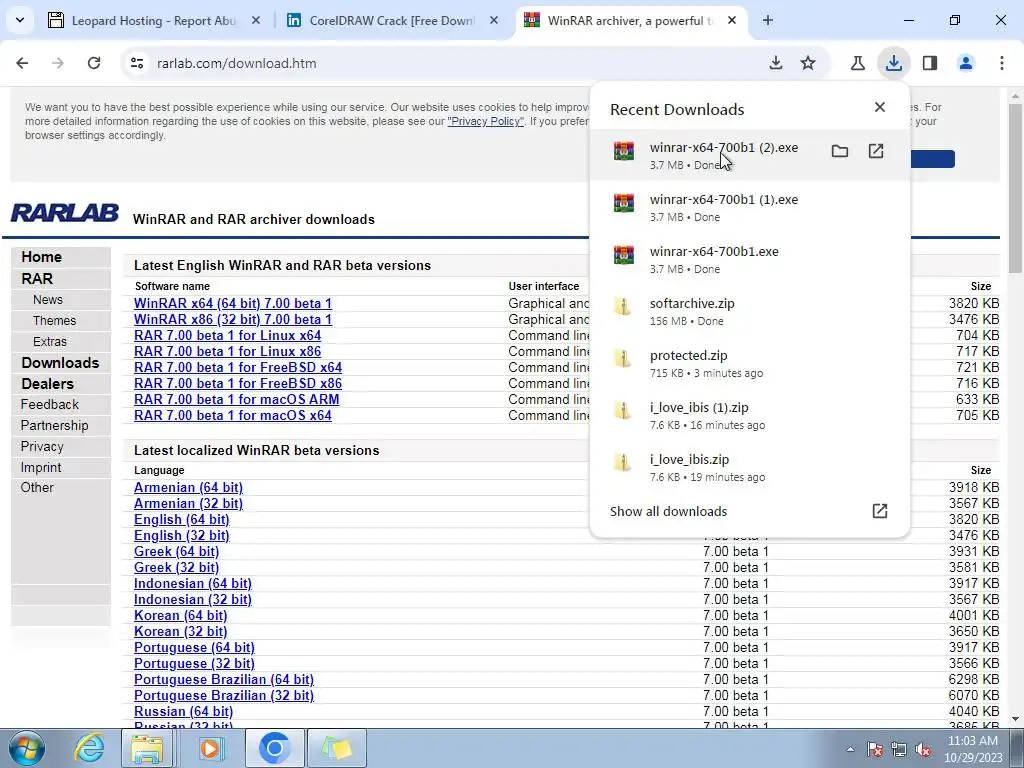Open the browser side panel
This screenshot has width=1024, height=768.
click(x=930, y=63)
